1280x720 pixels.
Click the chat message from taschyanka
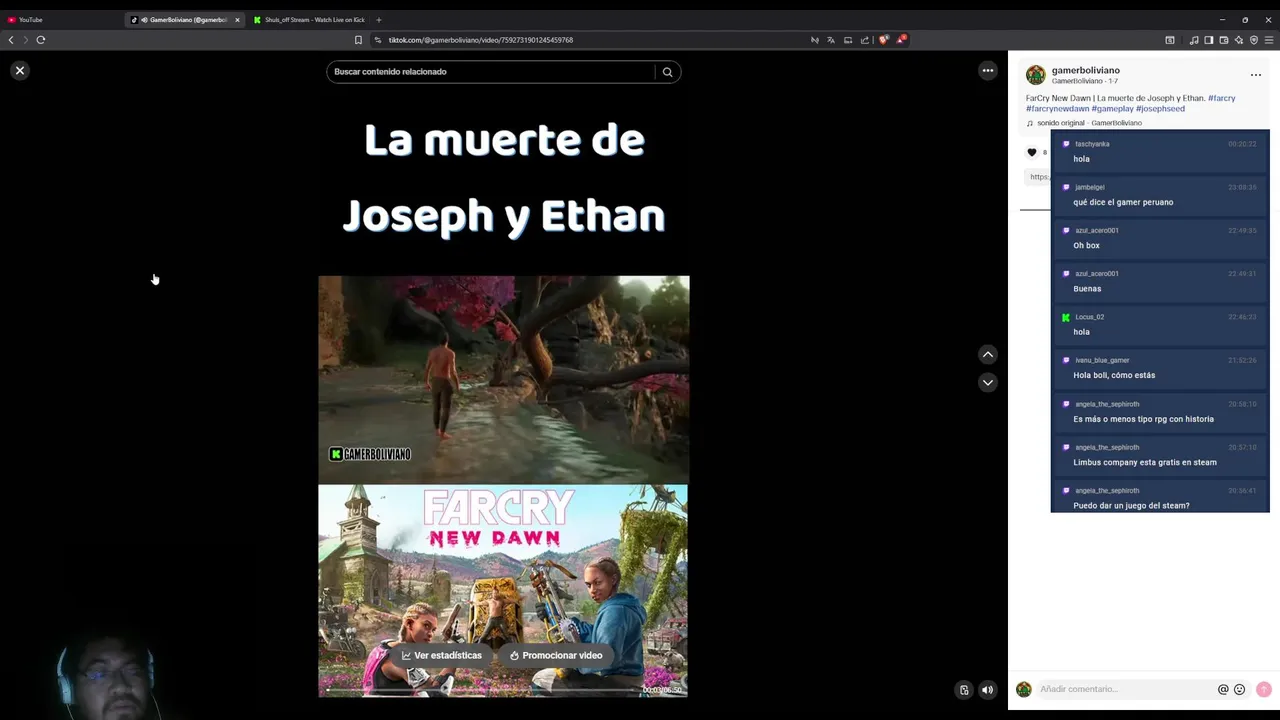1160,151
